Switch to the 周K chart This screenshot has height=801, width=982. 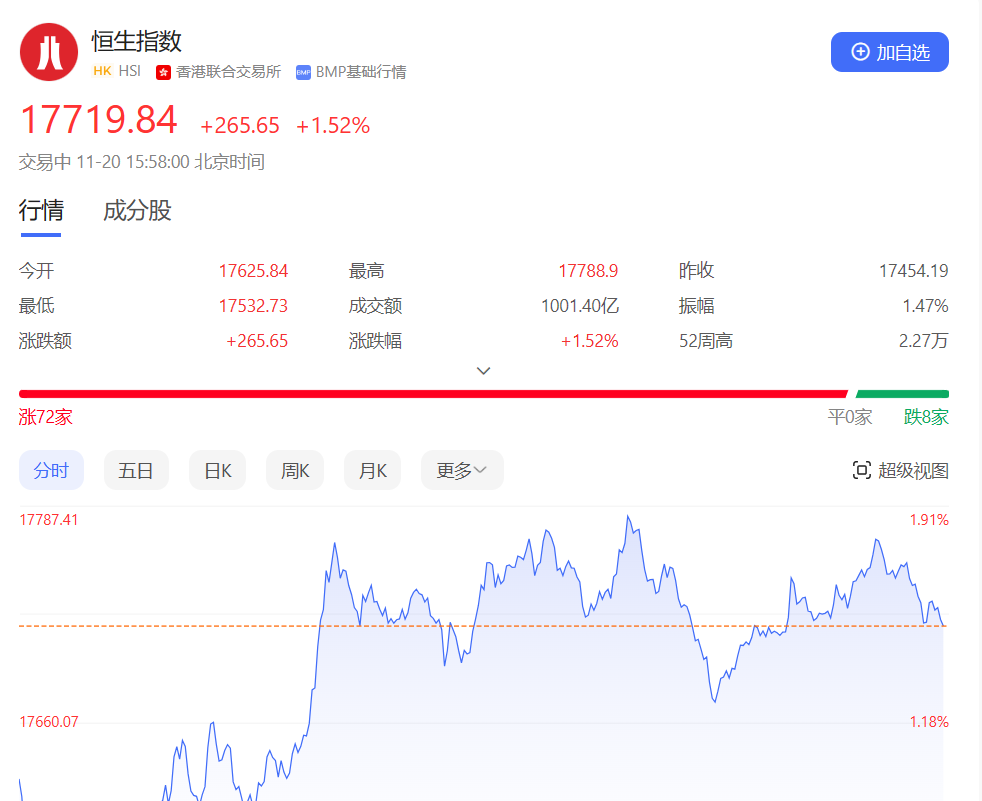point(295,470)
